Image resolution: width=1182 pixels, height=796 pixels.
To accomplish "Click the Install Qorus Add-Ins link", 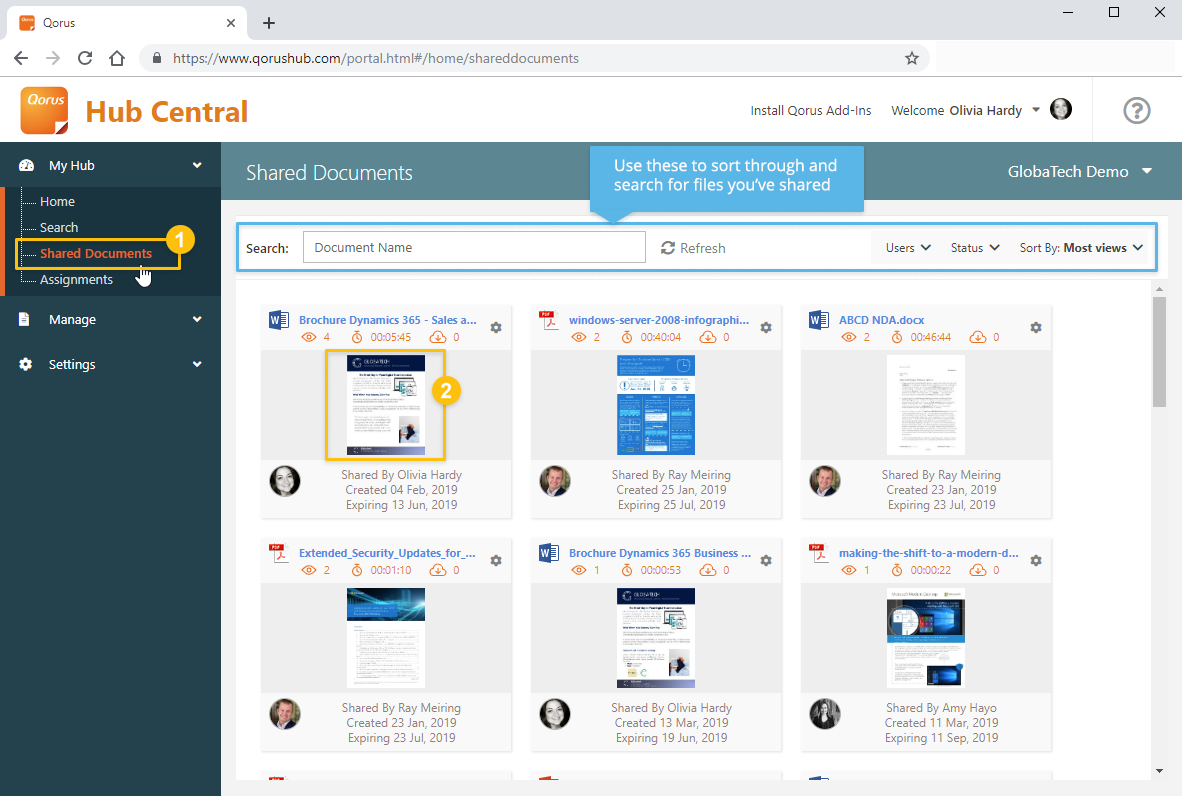I will [x=810, y=110].
